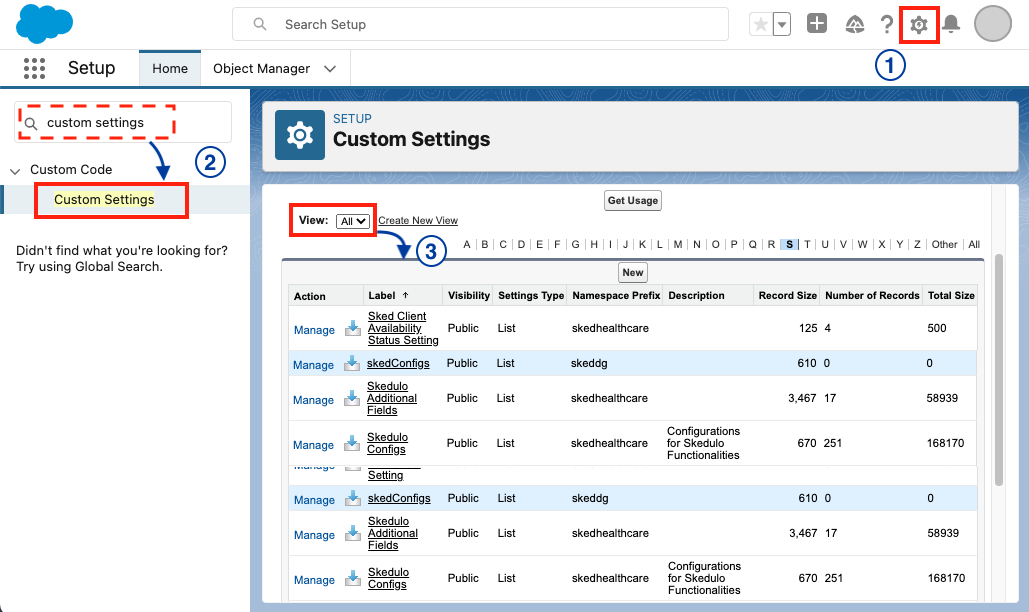Click the list vertical scrollbar
Image resolution: width=1029 pixels, height=612 pixels.
[999, 369]
